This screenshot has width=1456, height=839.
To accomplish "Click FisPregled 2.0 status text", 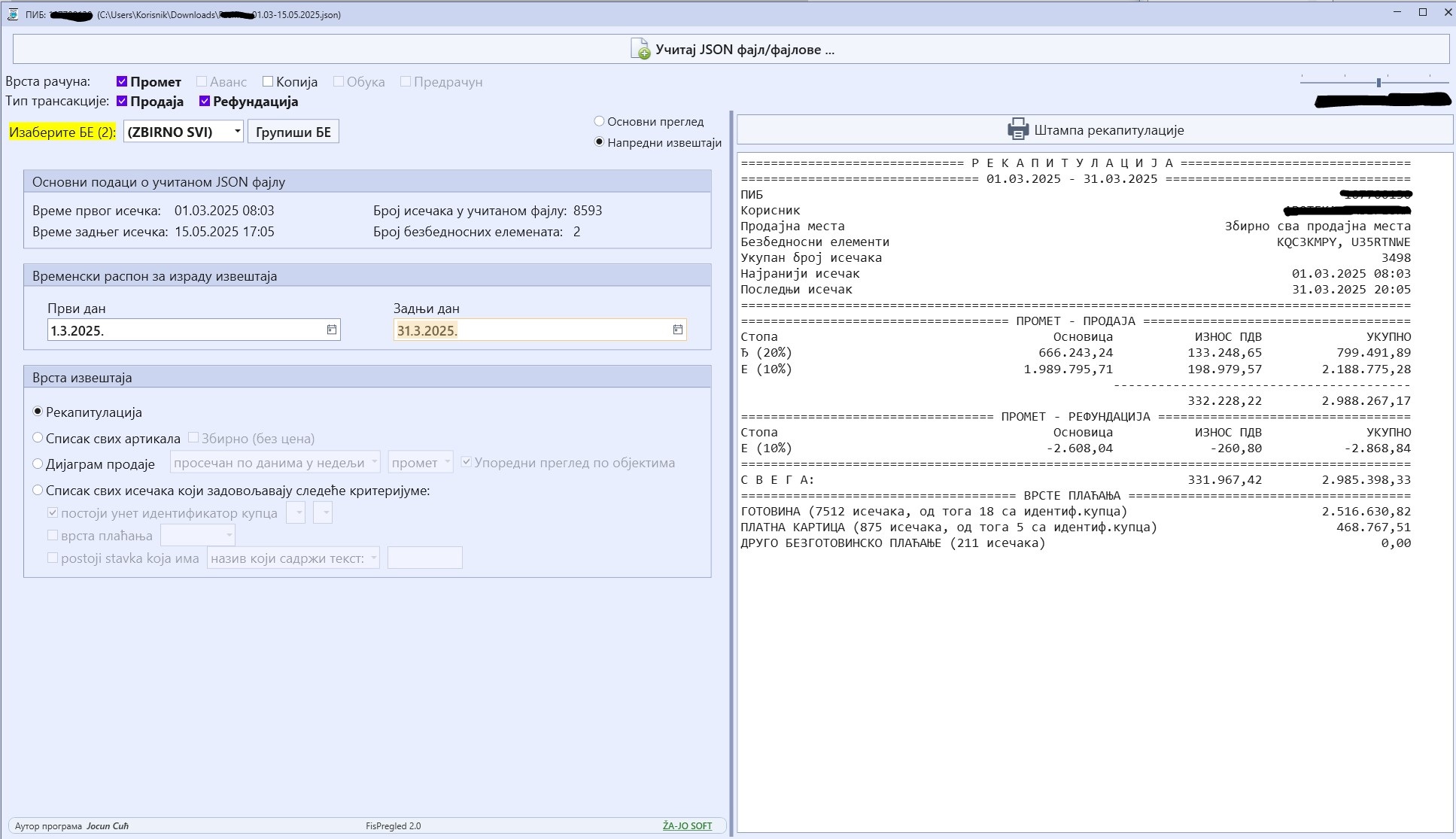I will [x=394, y=825].
